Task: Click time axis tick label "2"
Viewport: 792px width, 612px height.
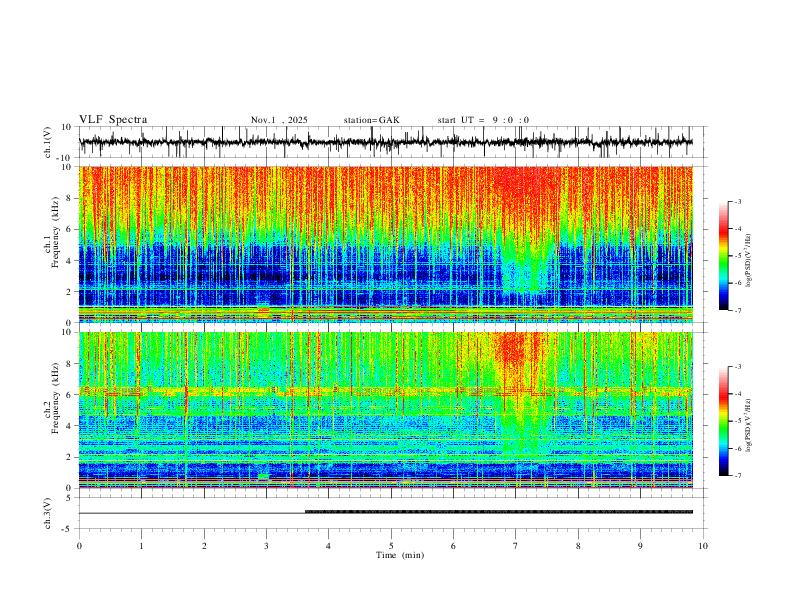Action: tap(204, 546)
